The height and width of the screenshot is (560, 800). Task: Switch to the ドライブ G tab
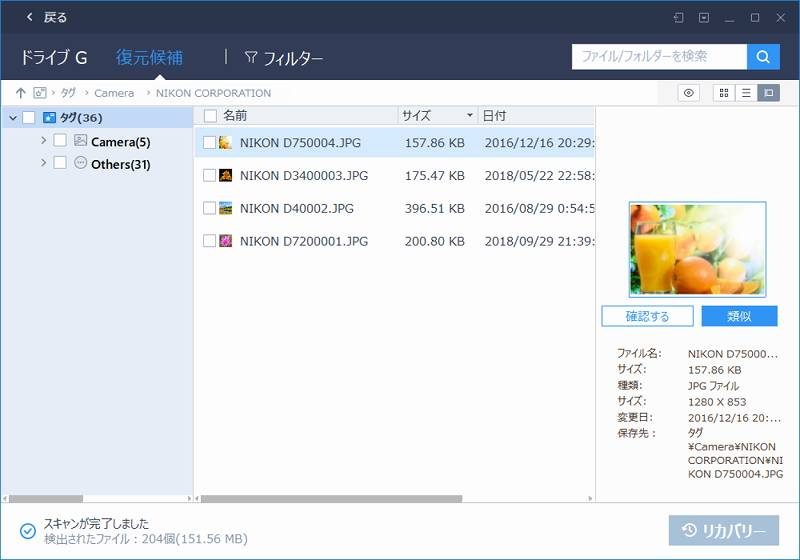pos(54,58)
